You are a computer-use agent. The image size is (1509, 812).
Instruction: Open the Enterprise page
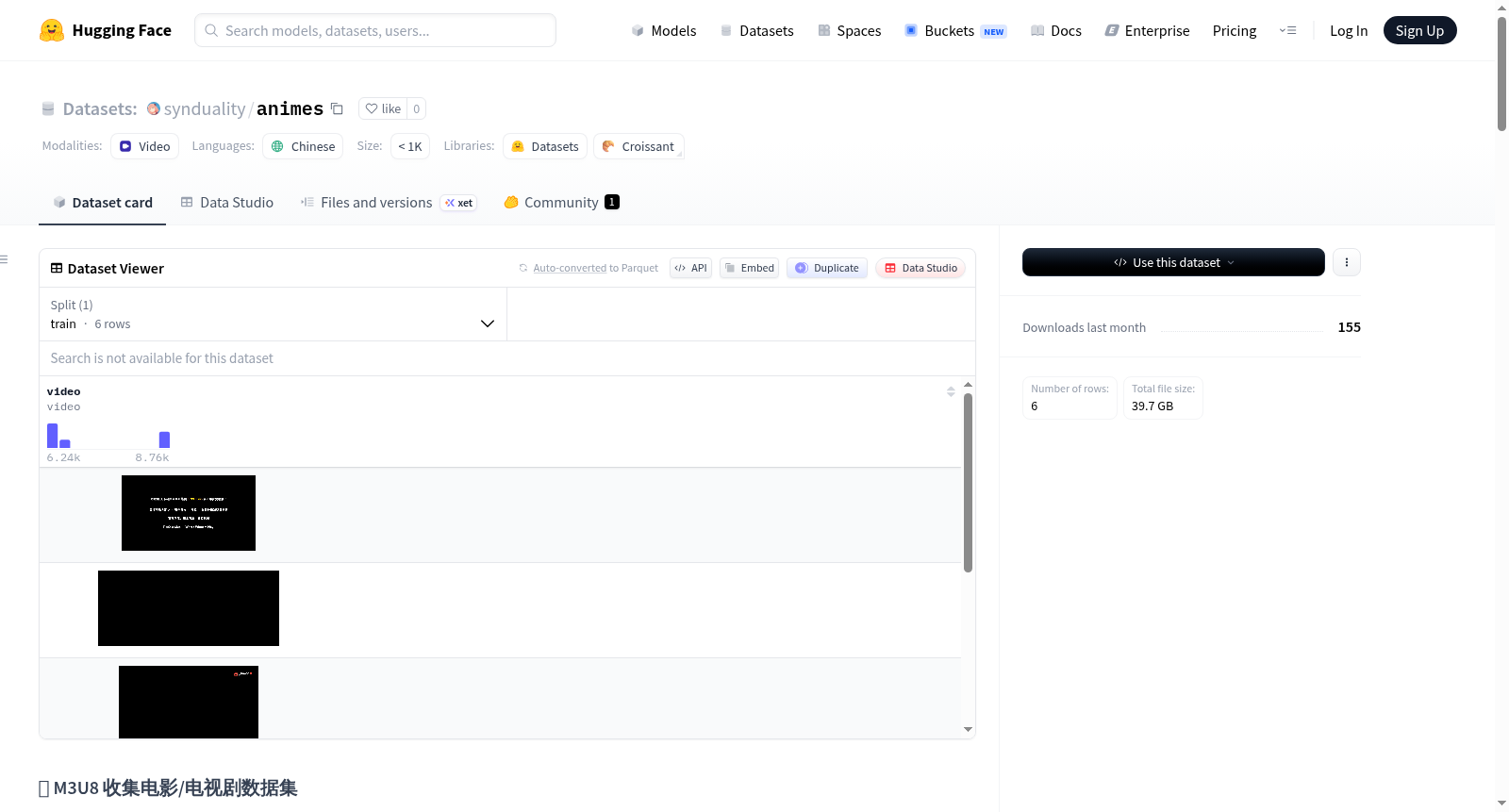click(x=1147, y=31)
